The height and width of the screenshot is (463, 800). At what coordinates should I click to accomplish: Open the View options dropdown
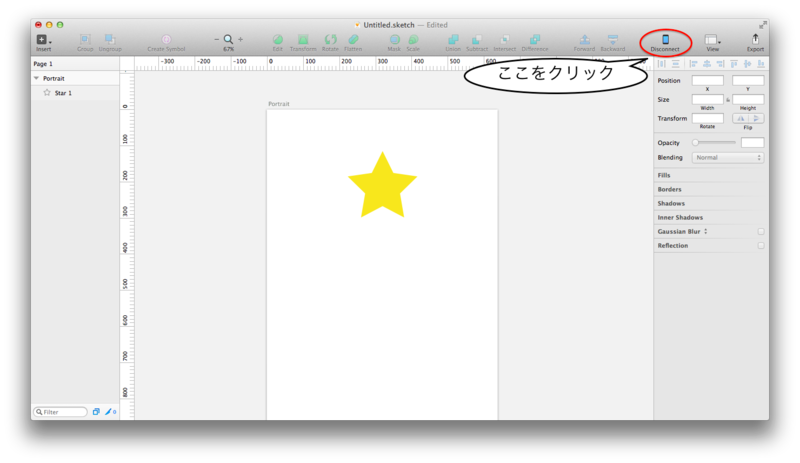coord(712,40)
